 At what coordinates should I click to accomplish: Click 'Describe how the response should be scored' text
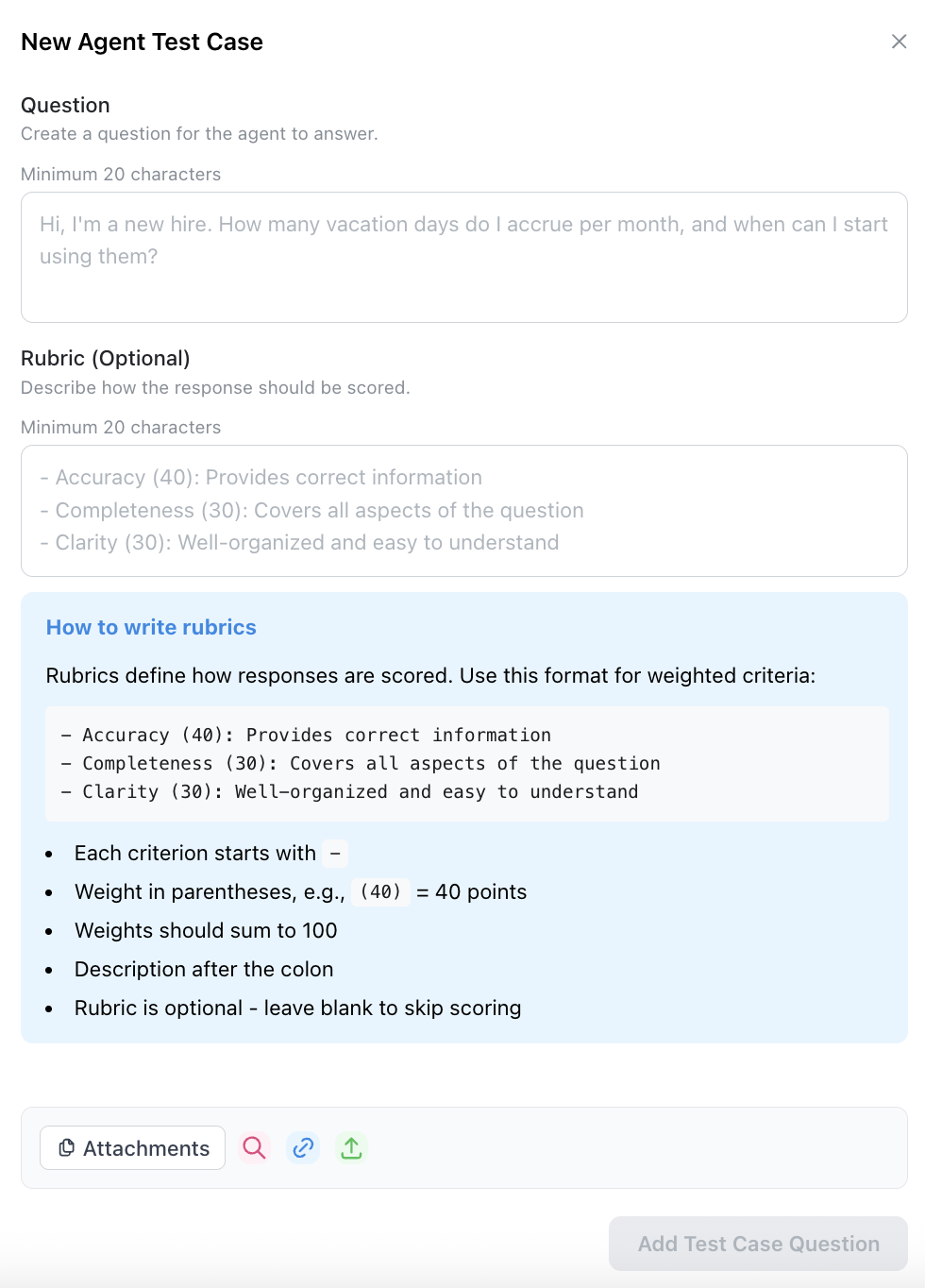click(215, 387)
